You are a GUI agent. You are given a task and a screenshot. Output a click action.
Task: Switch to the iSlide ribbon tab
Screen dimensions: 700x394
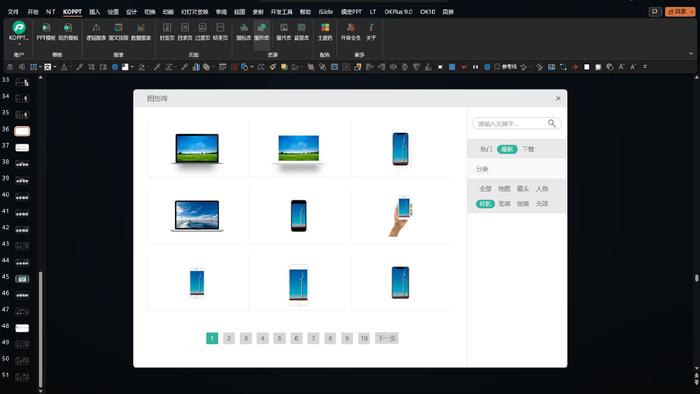point(326,12)
